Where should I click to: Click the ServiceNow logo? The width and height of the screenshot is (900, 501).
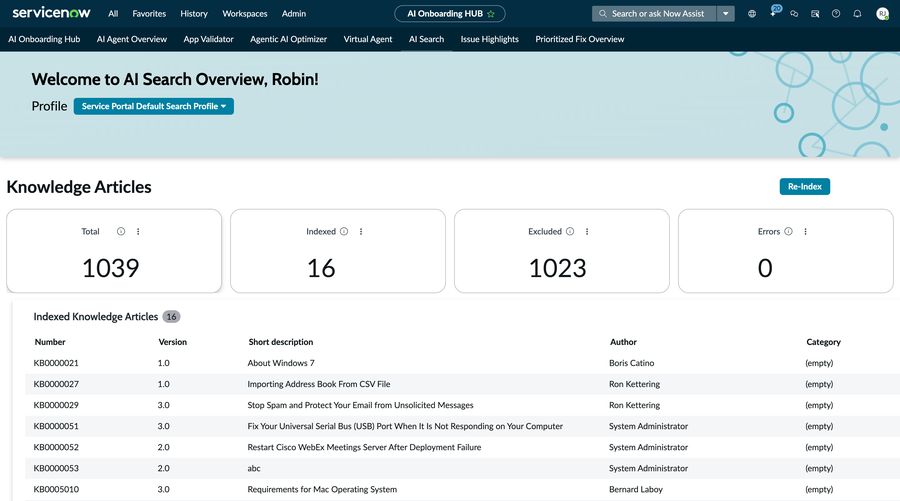click(51, 12)
